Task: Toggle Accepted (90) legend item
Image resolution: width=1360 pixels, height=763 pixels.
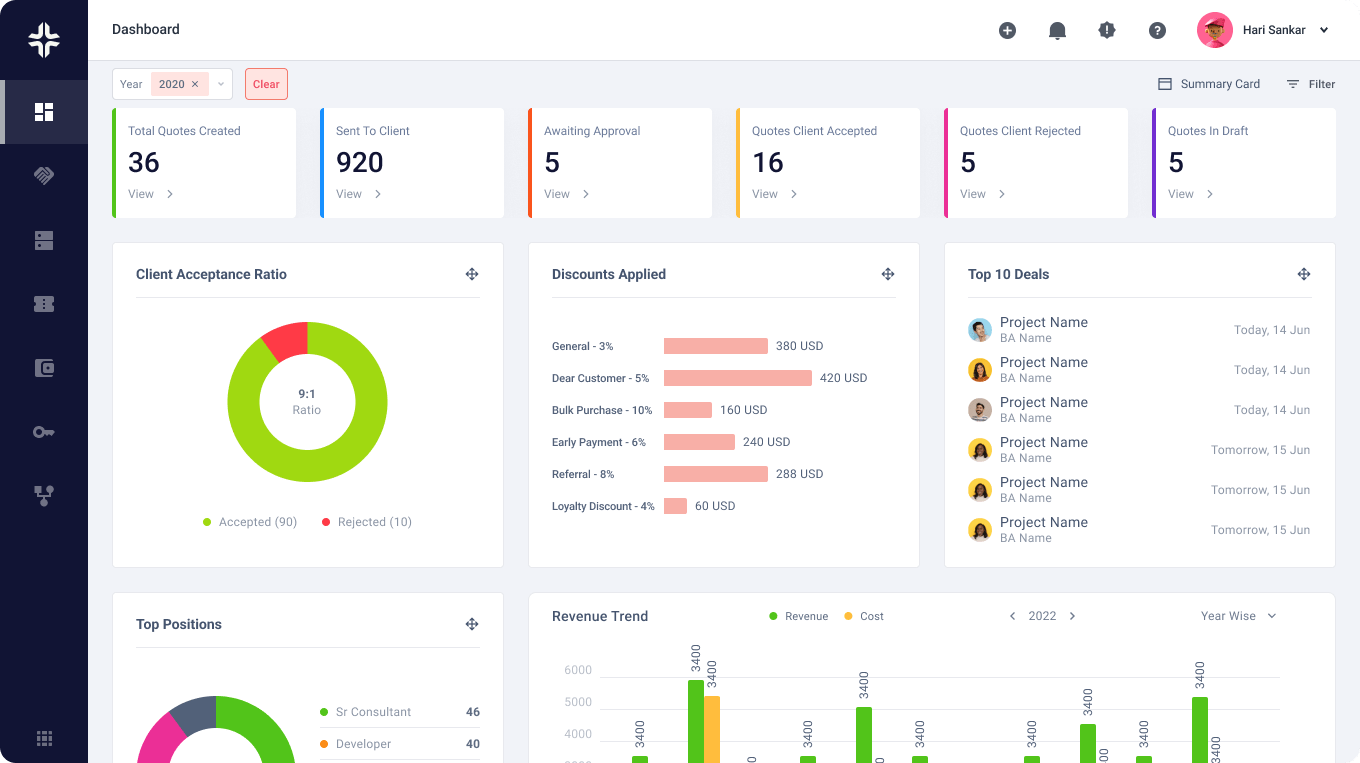Action: [x=250, y=522]
